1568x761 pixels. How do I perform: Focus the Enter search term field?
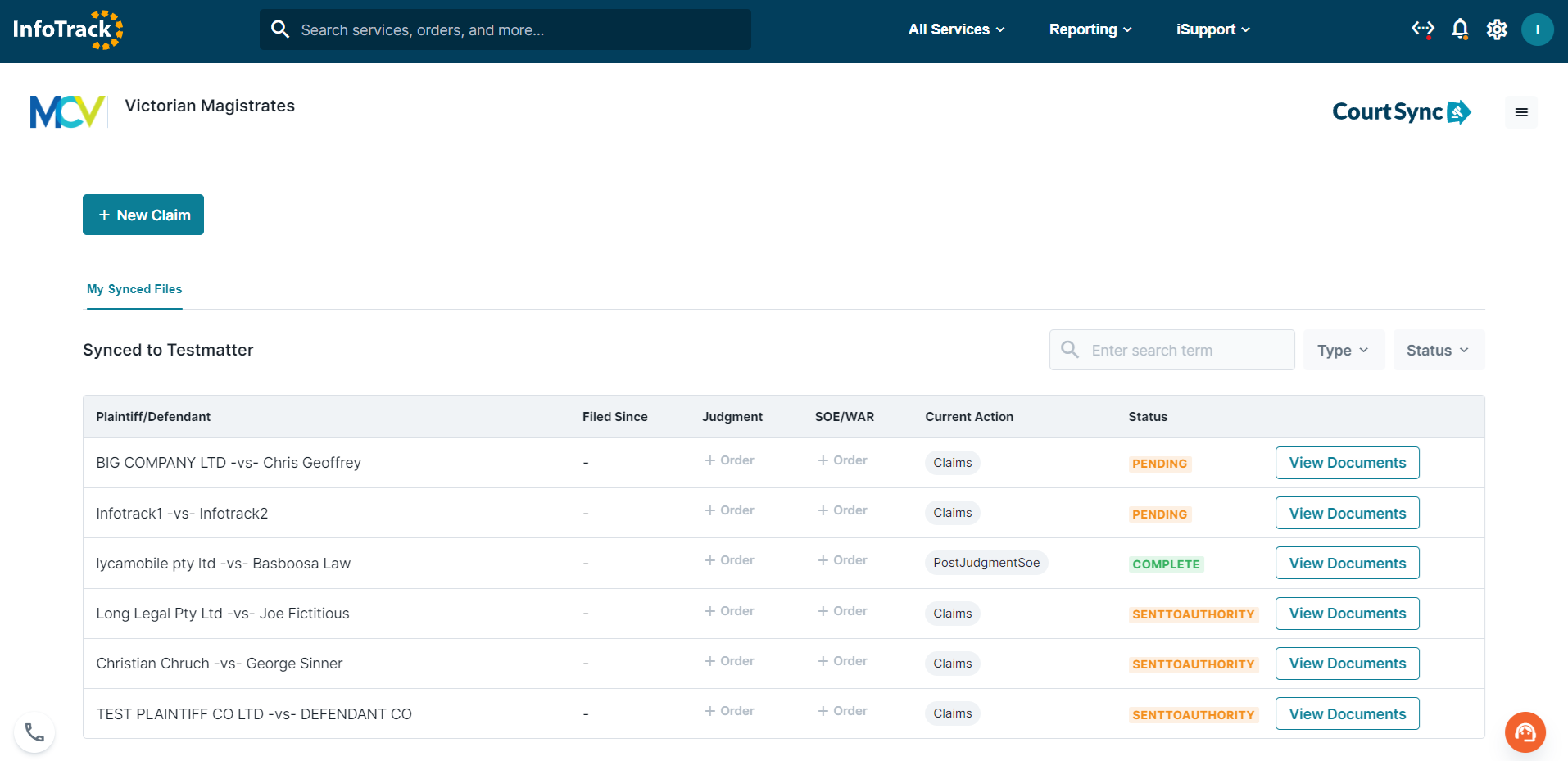1172,350
